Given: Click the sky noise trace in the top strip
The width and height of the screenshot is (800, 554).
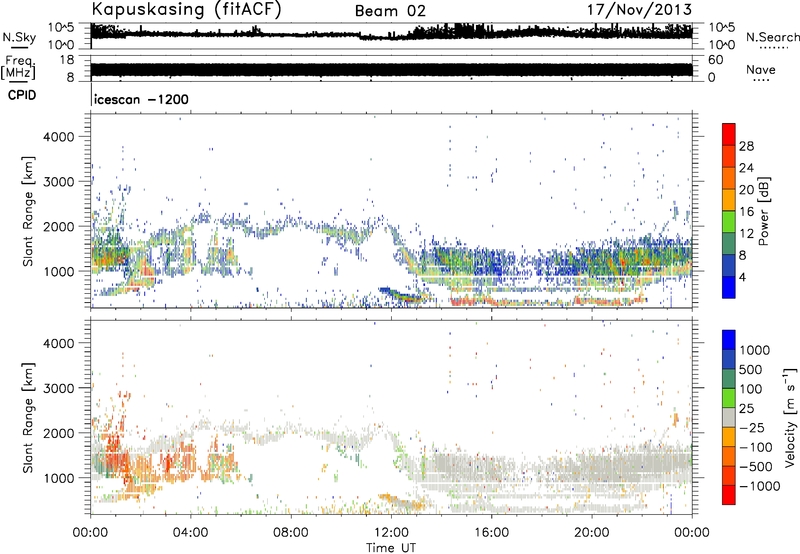Looking at the screenshot, I should pyautogui.click(x=391, y=33).
